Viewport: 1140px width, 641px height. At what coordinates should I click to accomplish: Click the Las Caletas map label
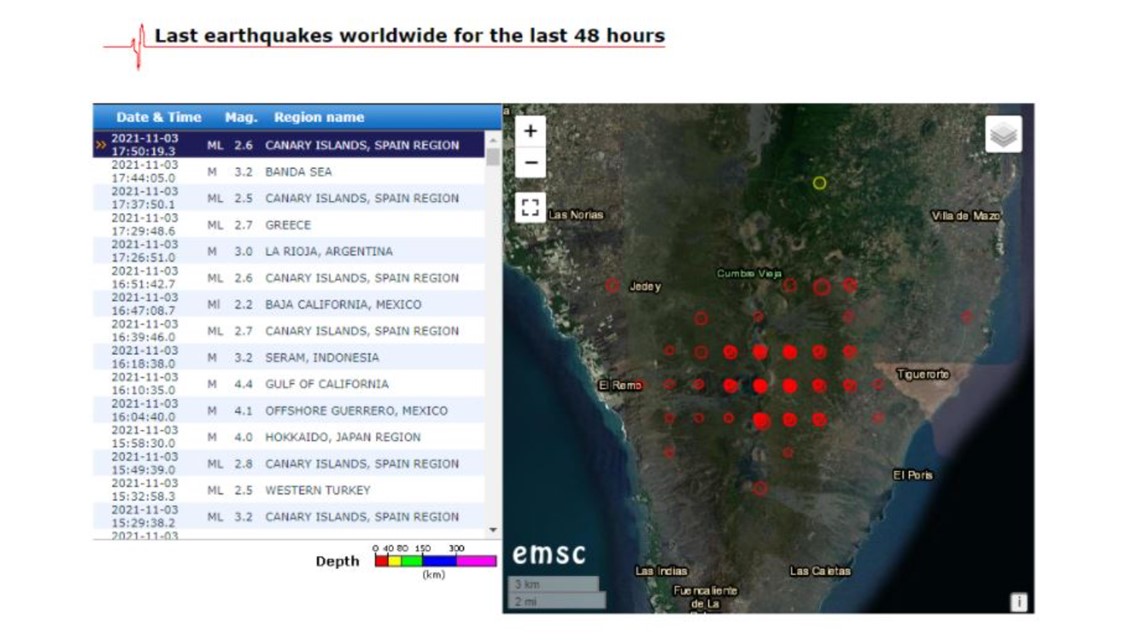pyautogui.click(x=820, y=571)
